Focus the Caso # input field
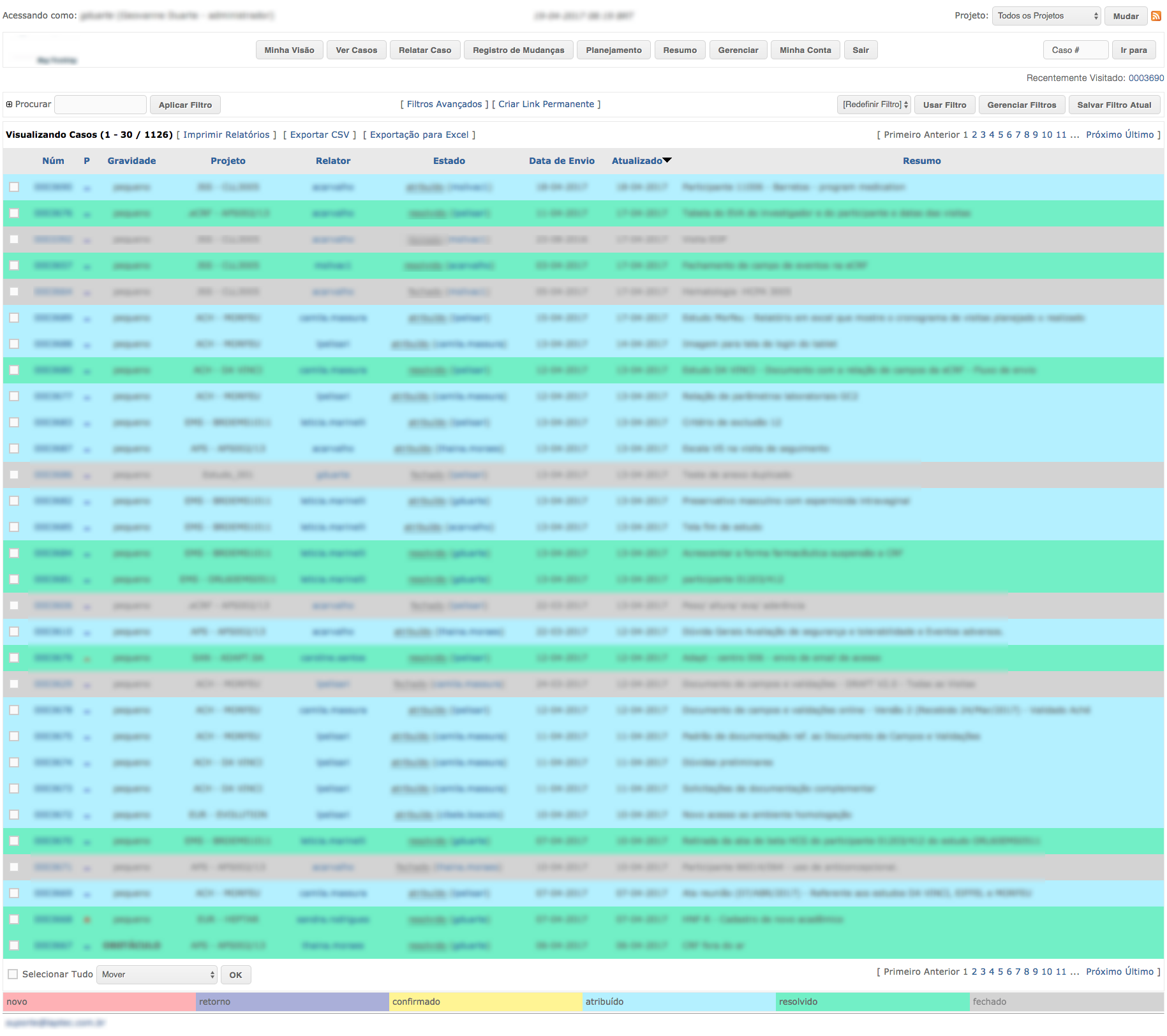The image size is (1167, 1036). (1076, 50)
